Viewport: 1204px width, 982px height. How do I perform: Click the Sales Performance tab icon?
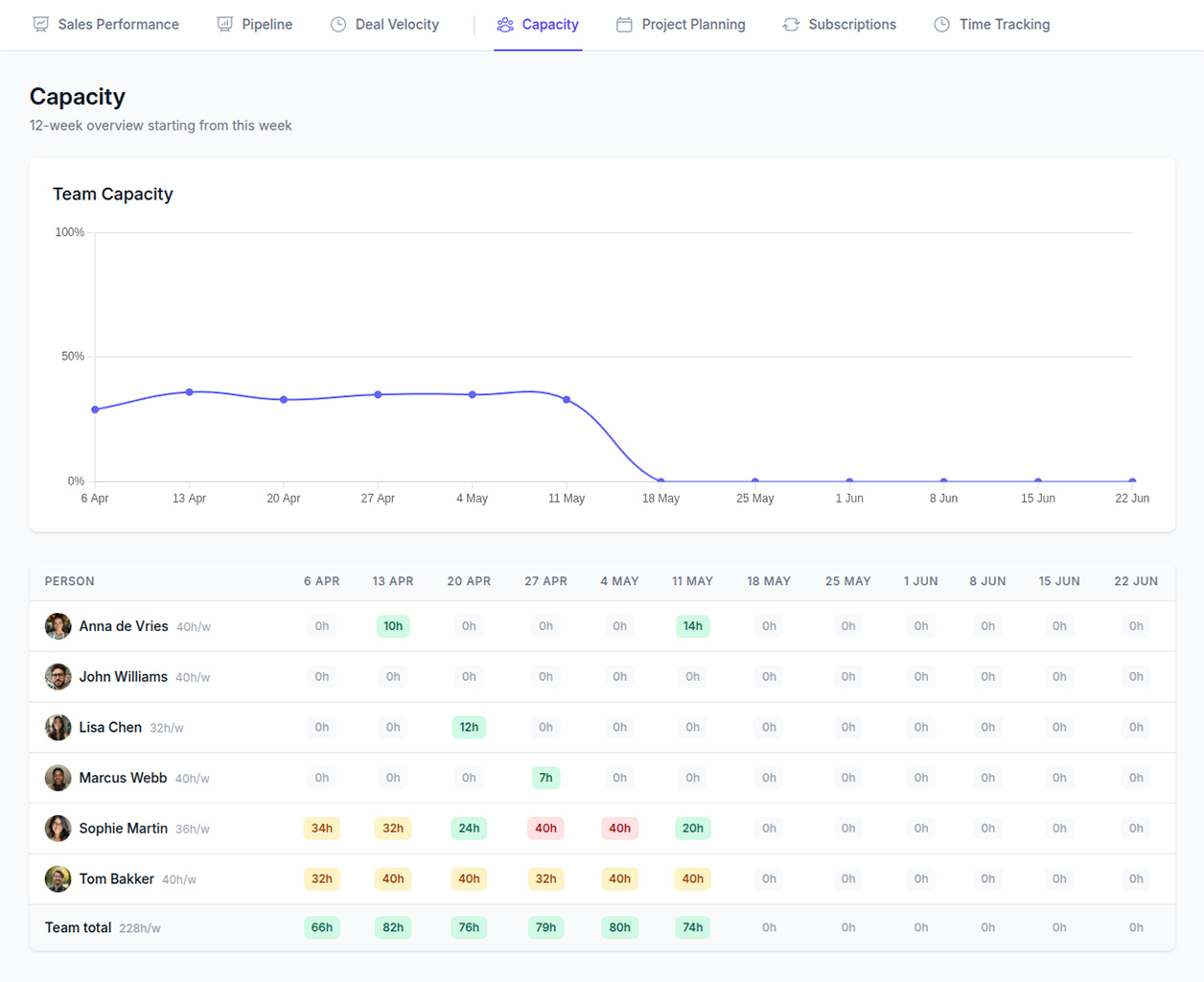point(40,25)
